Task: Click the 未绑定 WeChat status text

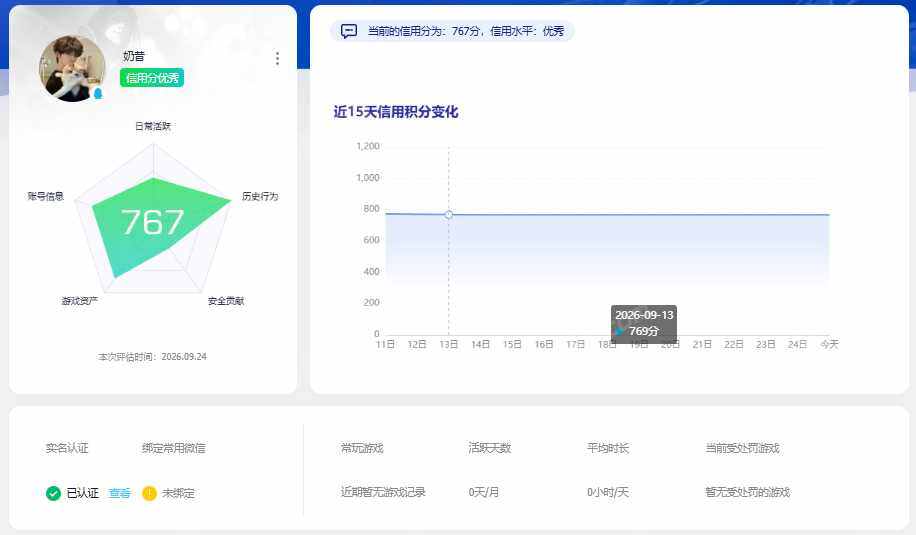Action: (x=178, y=493)
